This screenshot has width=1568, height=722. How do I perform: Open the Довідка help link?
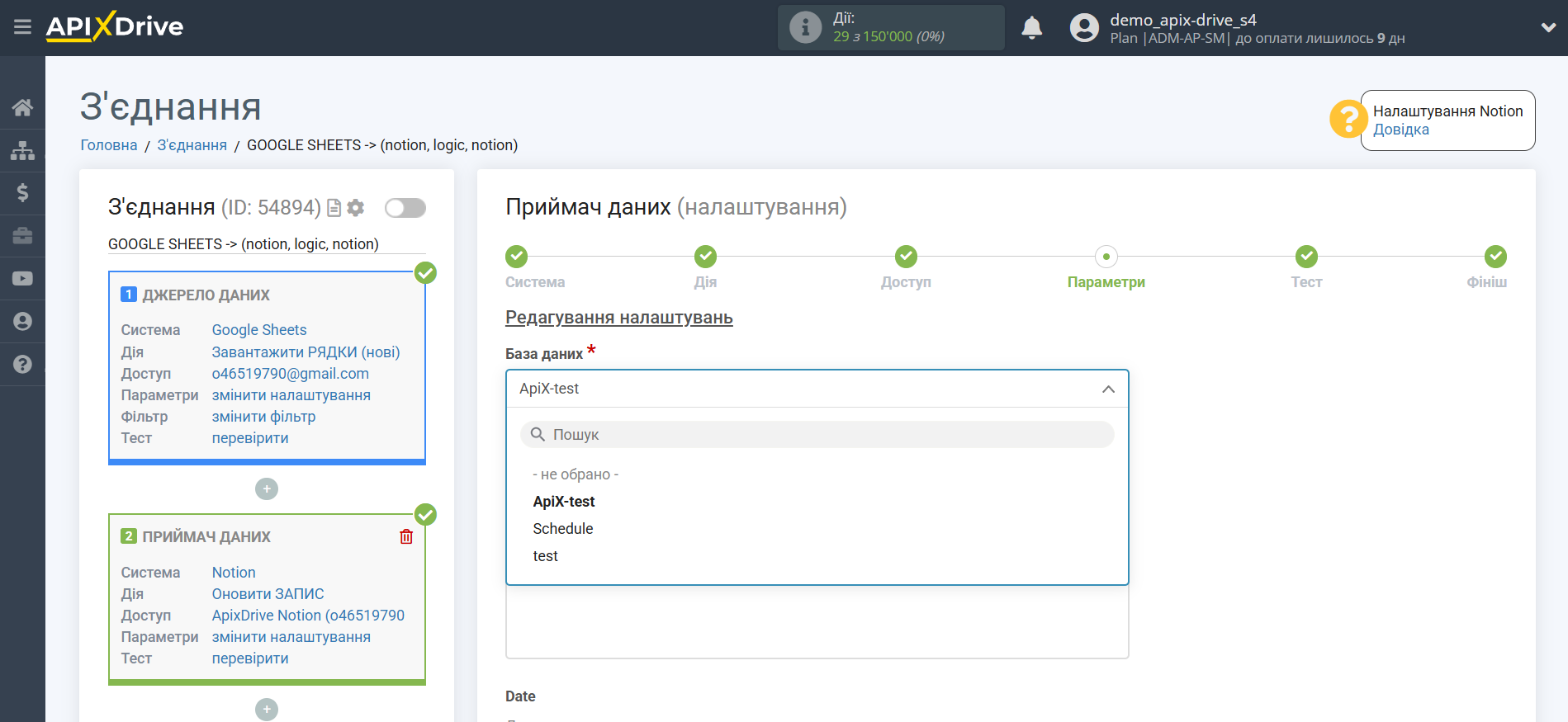[1400, 130]
